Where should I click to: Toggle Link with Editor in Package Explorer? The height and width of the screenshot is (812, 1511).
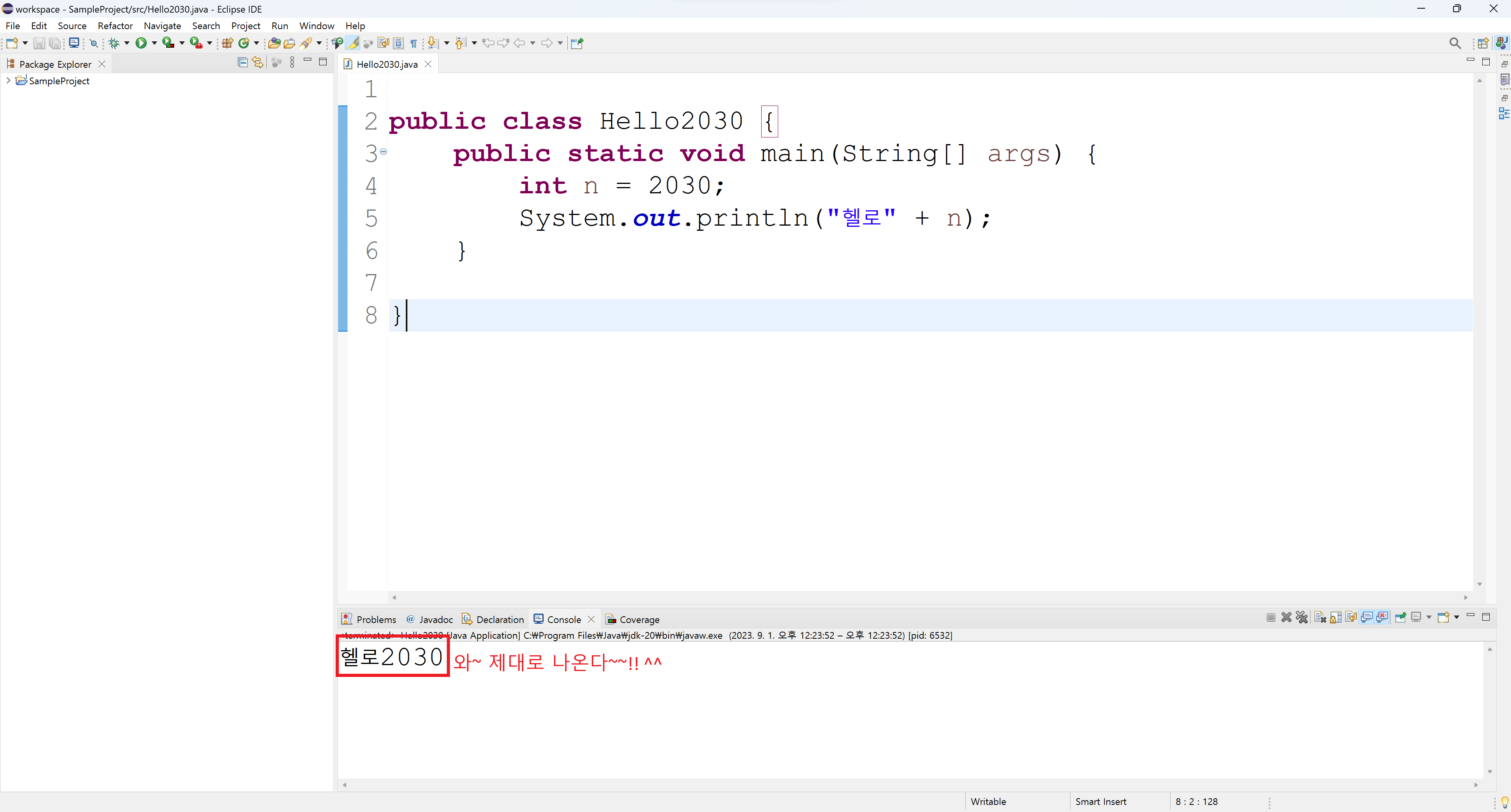[x=258, y=62]
